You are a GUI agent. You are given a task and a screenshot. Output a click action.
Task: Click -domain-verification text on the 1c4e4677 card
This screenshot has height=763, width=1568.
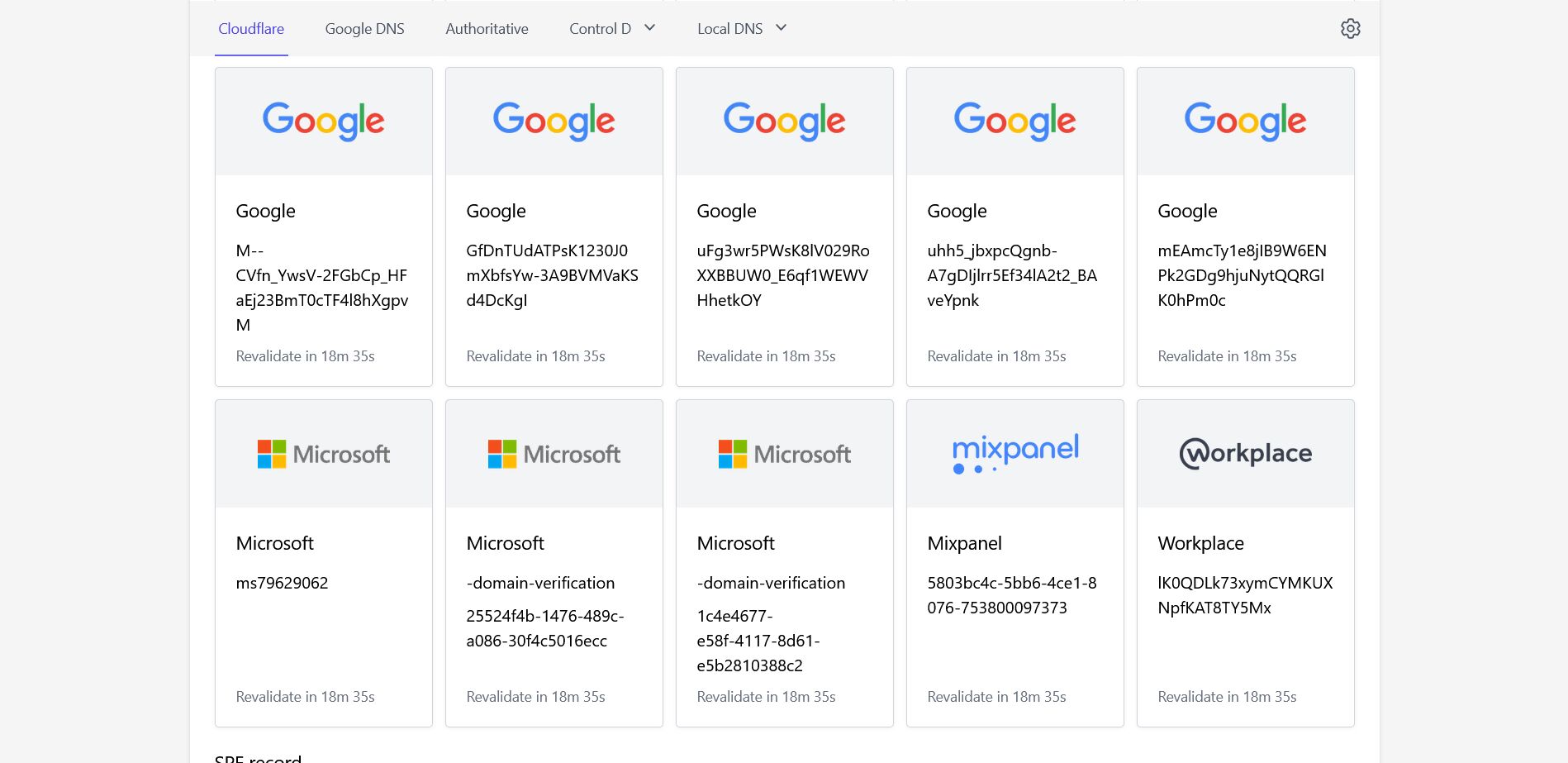point(771,583)
